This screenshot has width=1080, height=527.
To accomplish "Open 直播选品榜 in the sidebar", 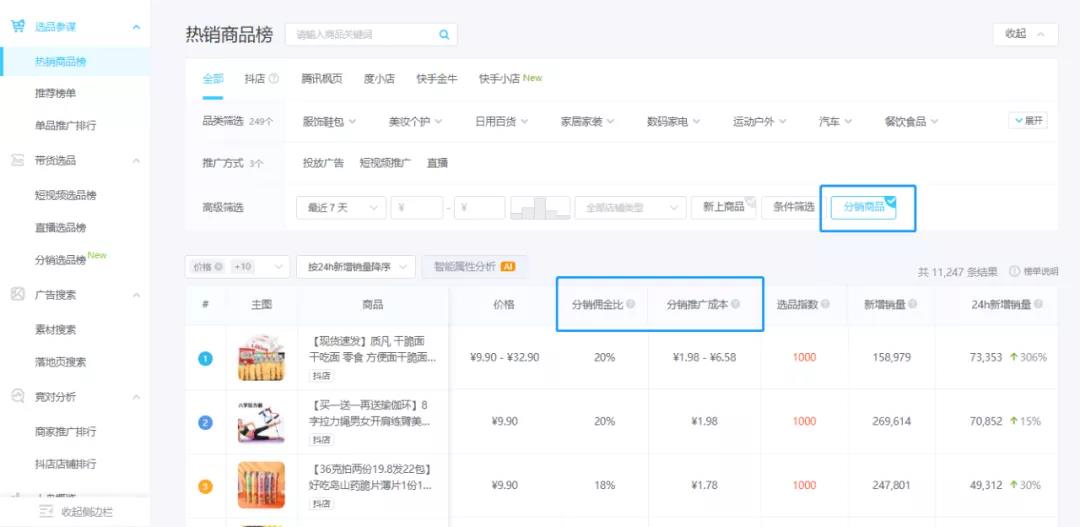I will 60,227.
